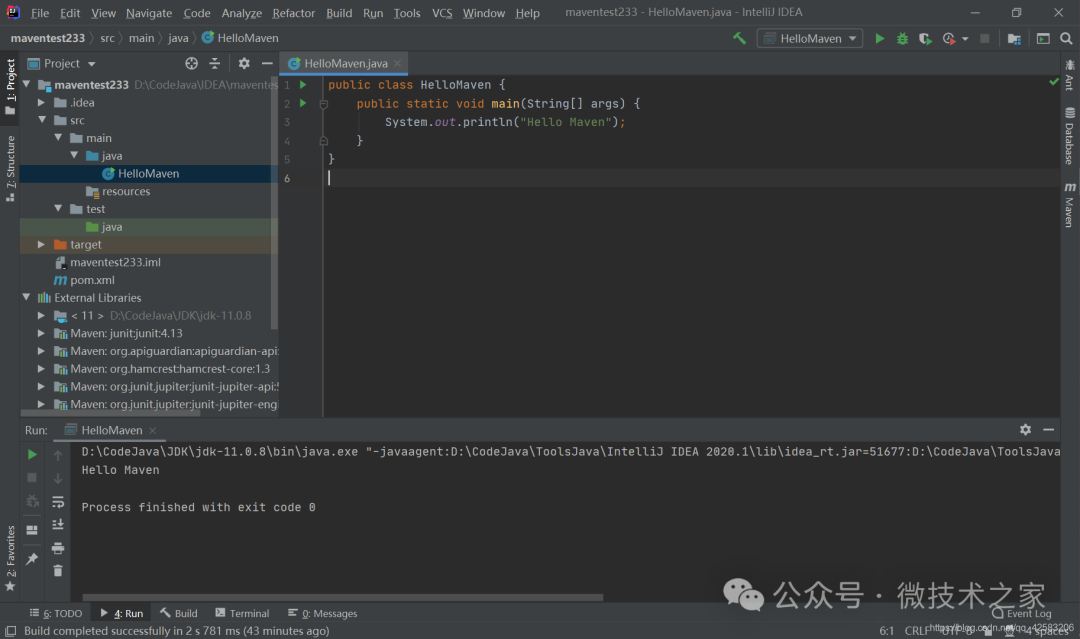This screenshot has height=639, width=1080.
Task: Open the Build tool window button
Action: [x=178, y=614]
